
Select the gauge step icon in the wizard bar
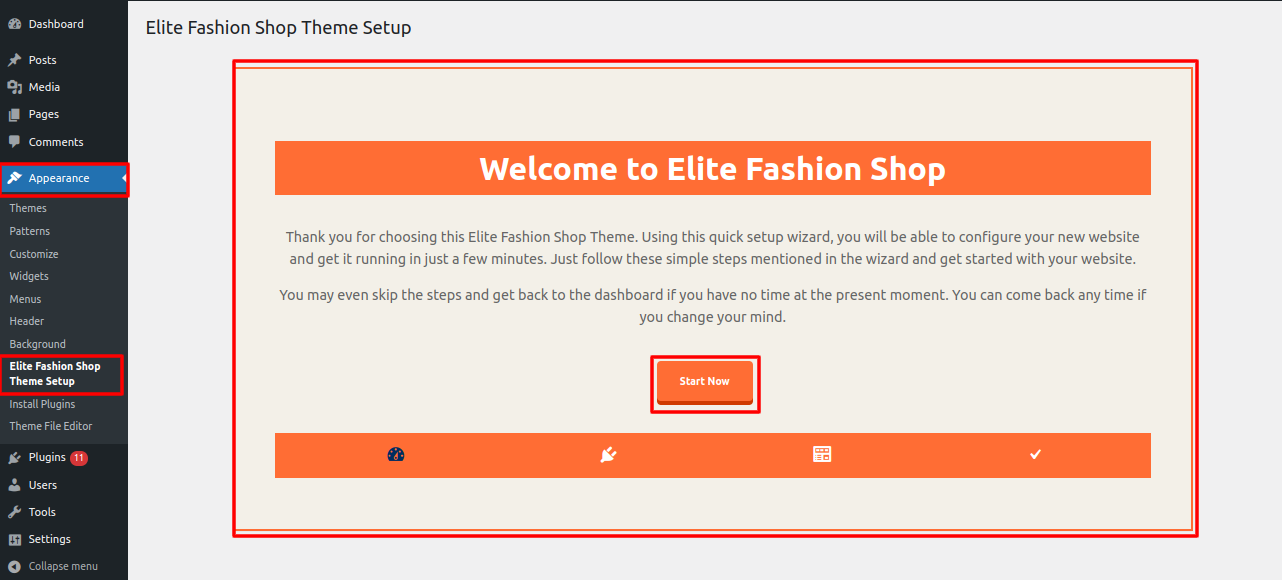[396, 455]
